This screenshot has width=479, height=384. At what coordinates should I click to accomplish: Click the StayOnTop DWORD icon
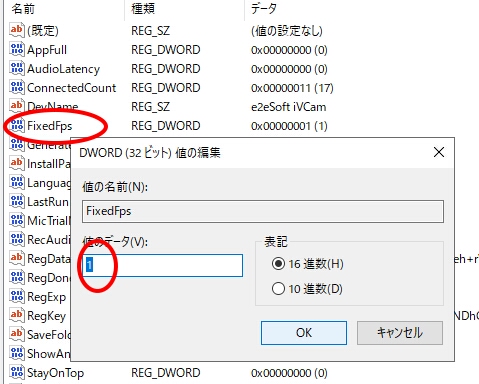17,372
